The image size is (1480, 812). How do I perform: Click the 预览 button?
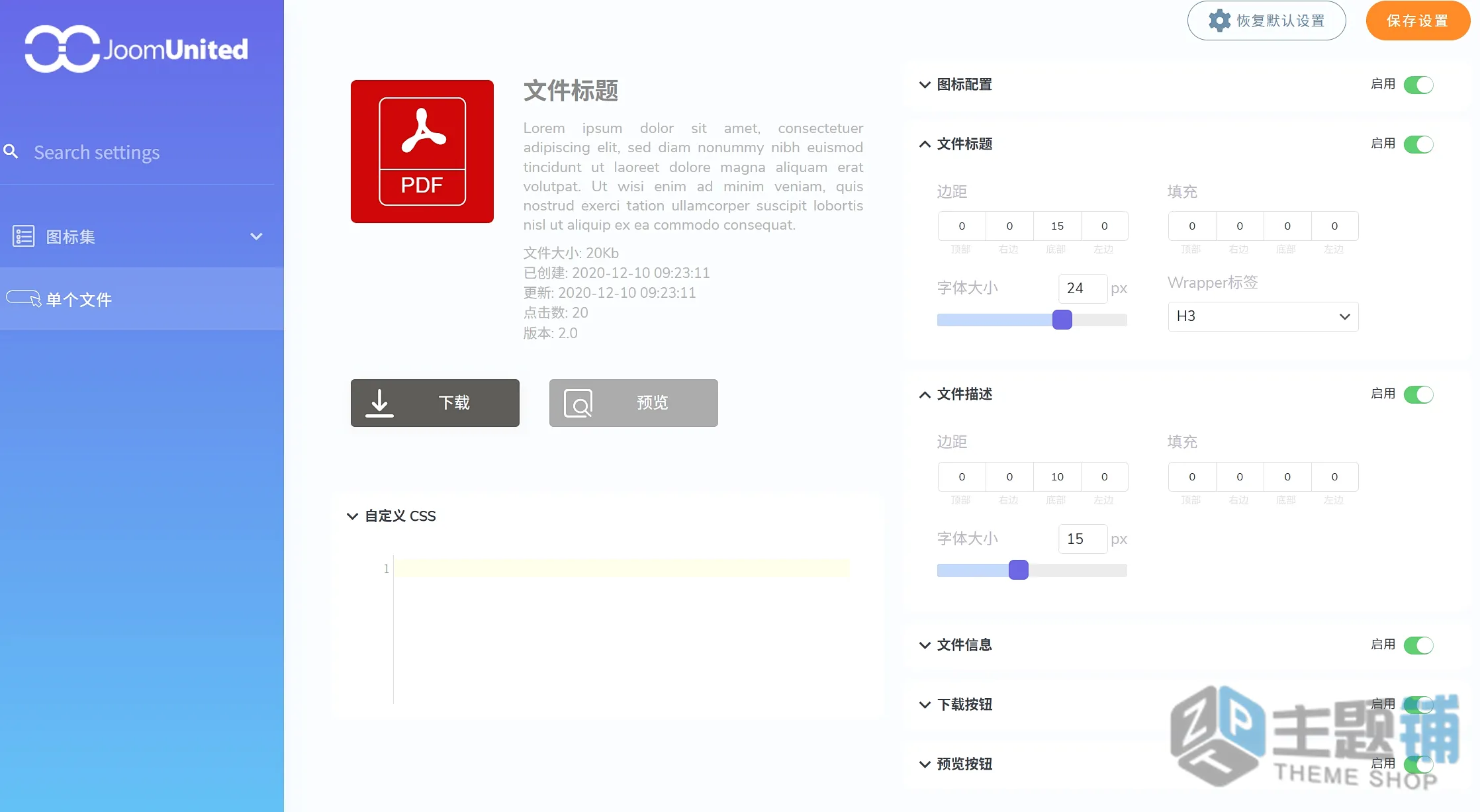tap(633, 403)
